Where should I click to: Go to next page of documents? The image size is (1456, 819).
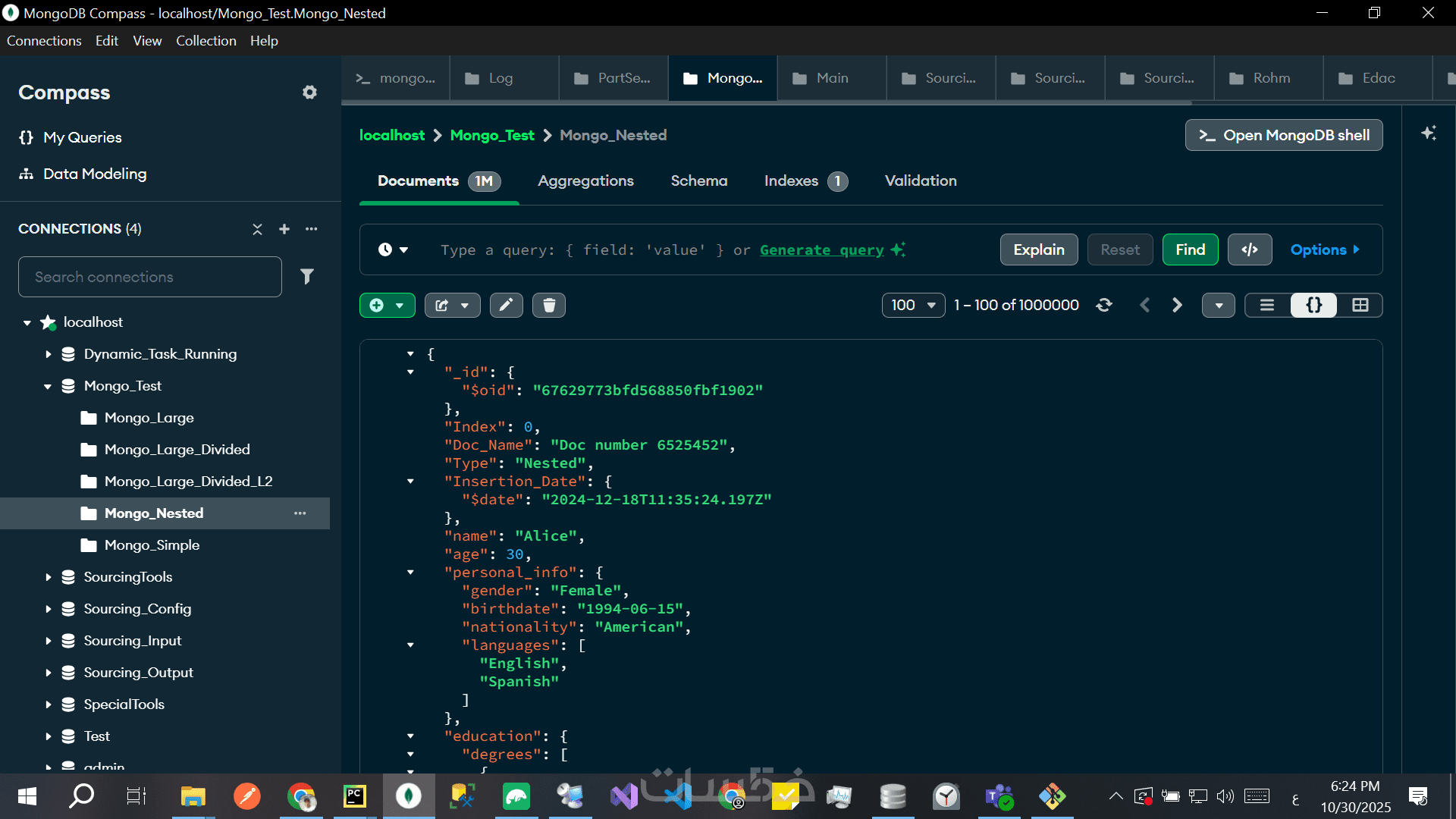[x=1177, y=305]
